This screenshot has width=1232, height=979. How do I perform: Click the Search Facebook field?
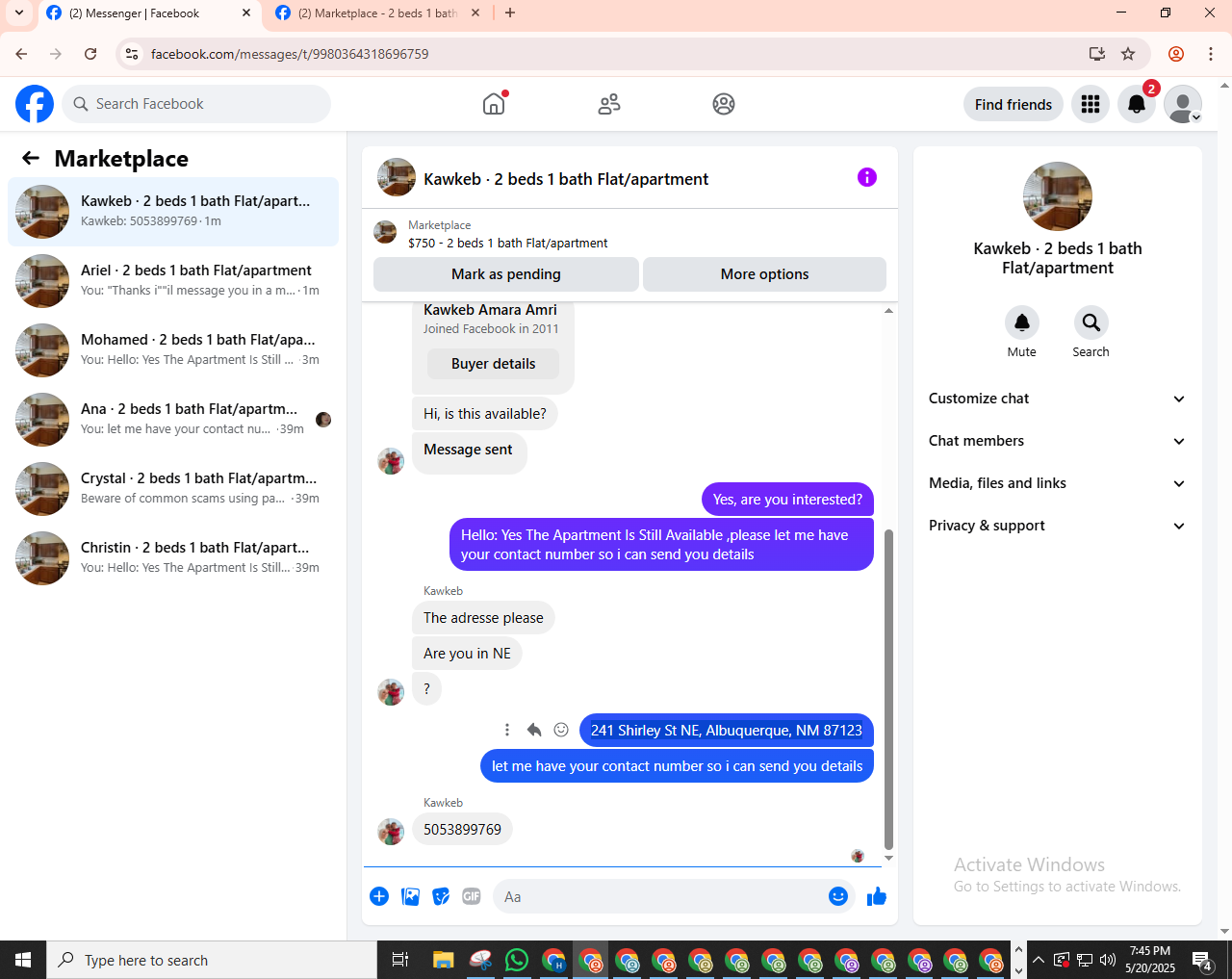(196, 104)
